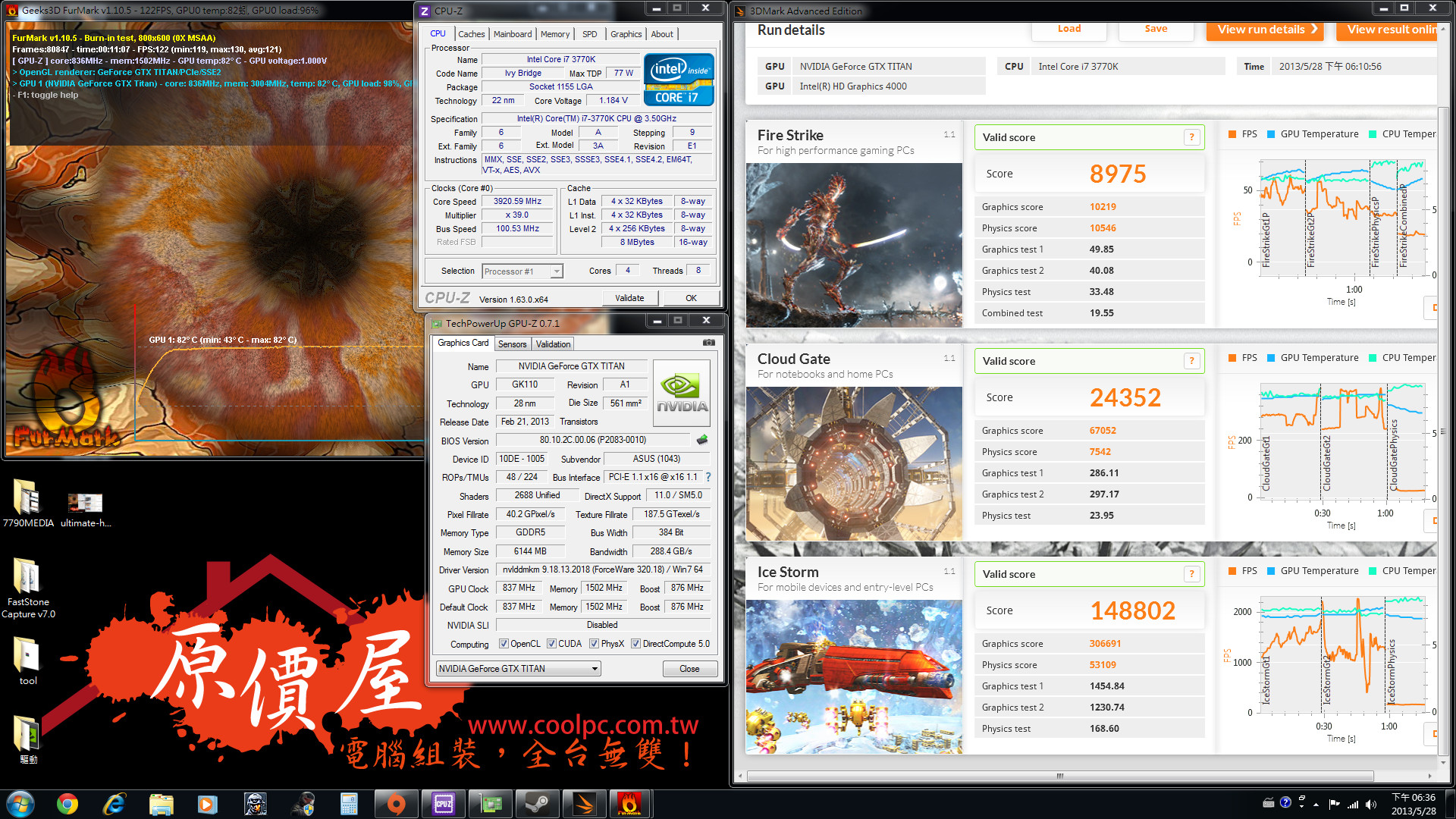Click the Cloud Gate score 24352
This screenshot has width=1456, height=819.
(x=1125, y=397)
